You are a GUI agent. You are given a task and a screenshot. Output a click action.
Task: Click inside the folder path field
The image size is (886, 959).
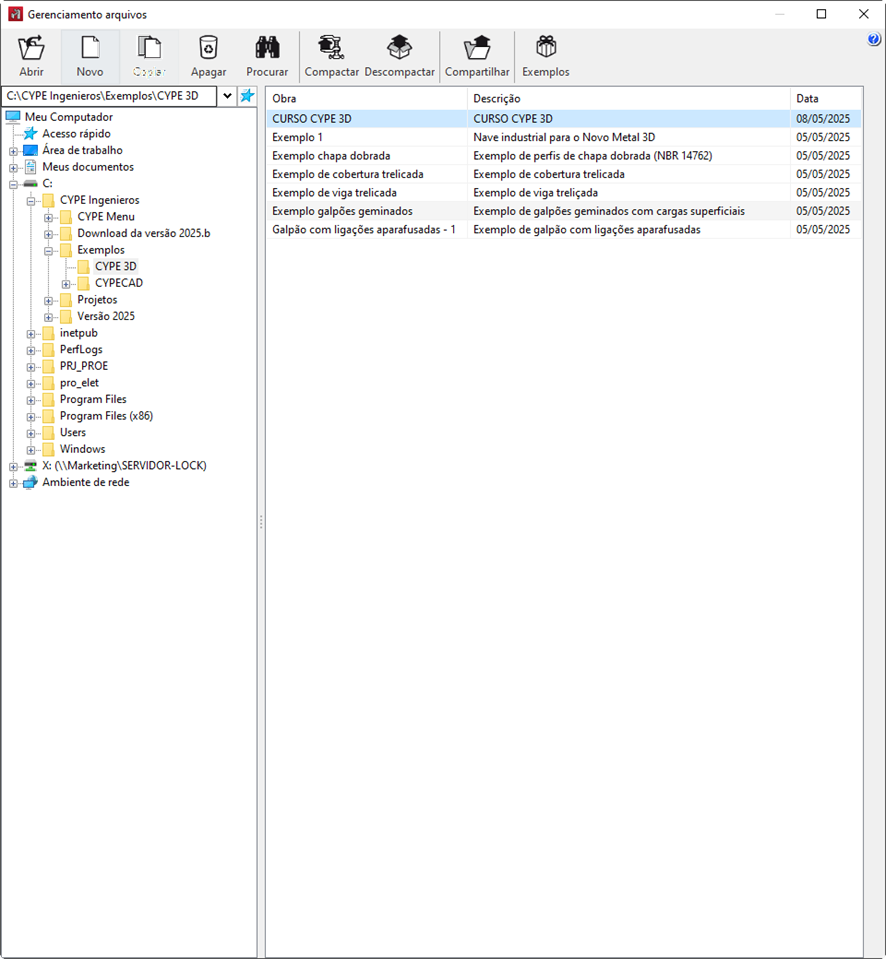(110, 96)
